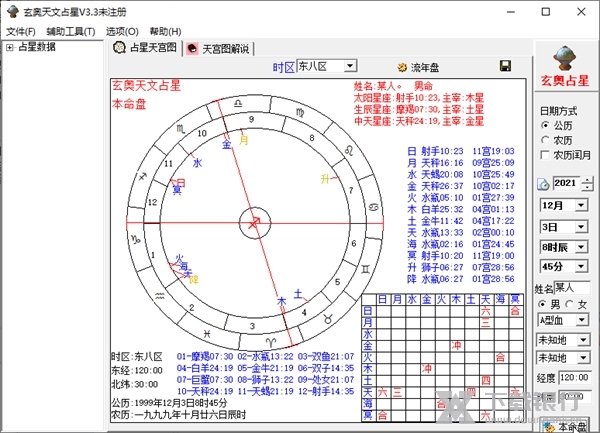600x433 pixels.
Task: Select the 农历 date mode radio button
Action: pos(545,140)
